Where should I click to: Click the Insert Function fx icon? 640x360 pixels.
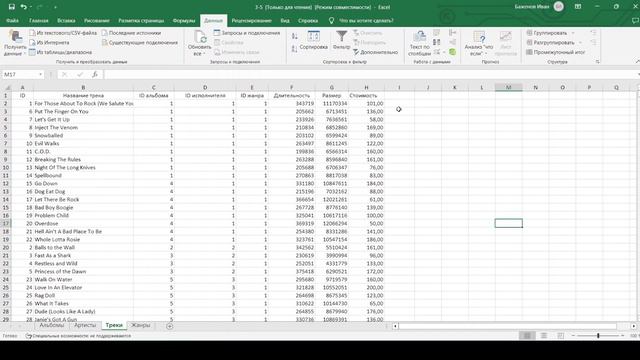click(x=95, y=74)
